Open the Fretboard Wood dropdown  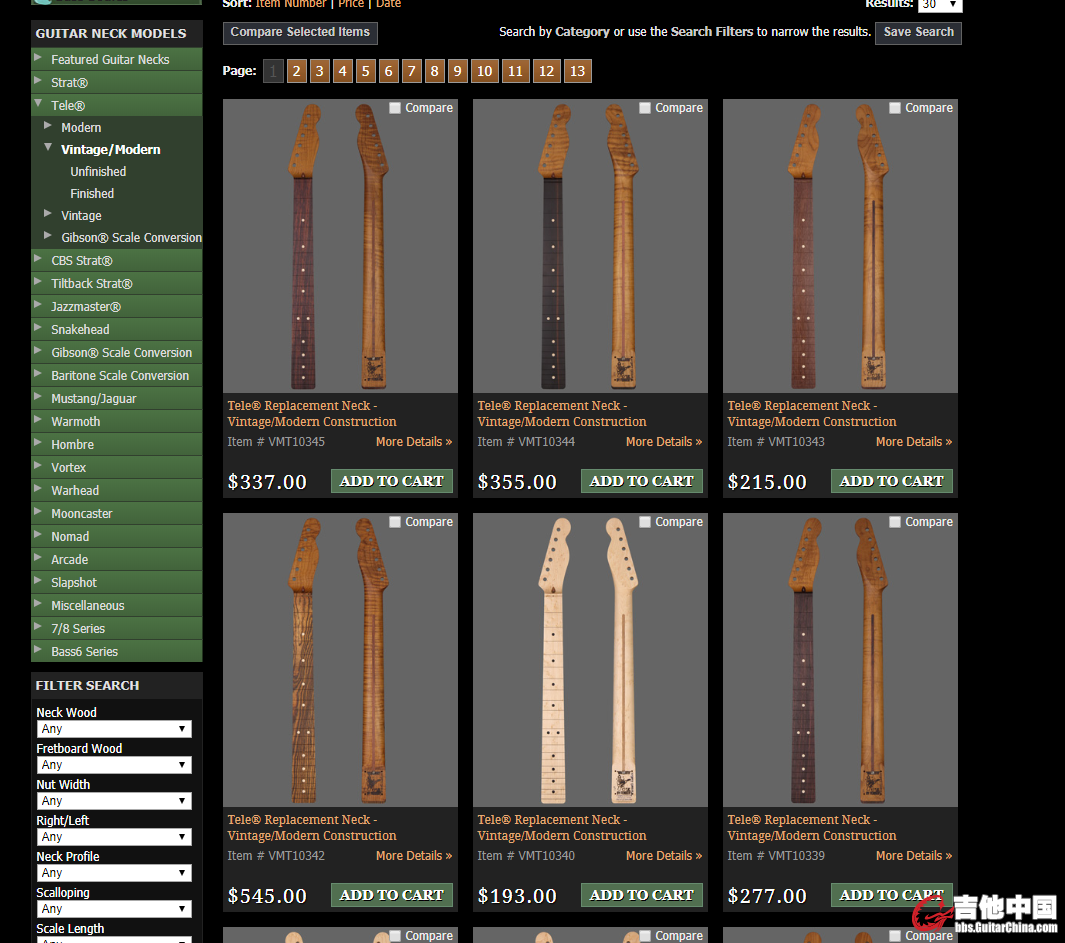(113, 765)
